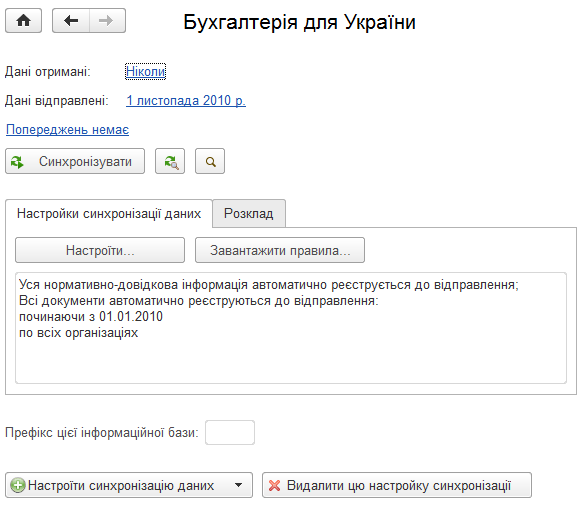584x509 pixels.
Task: Navigate back with the left arrow
Action: point(71,21)
